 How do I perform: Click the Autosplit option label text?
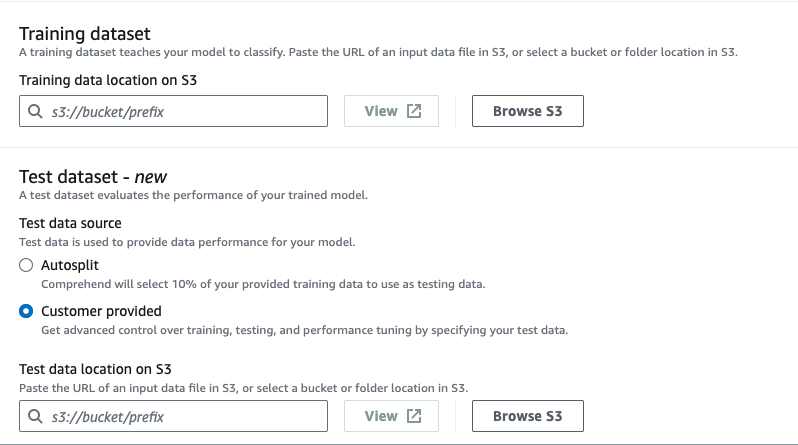(x=70, y=265)
